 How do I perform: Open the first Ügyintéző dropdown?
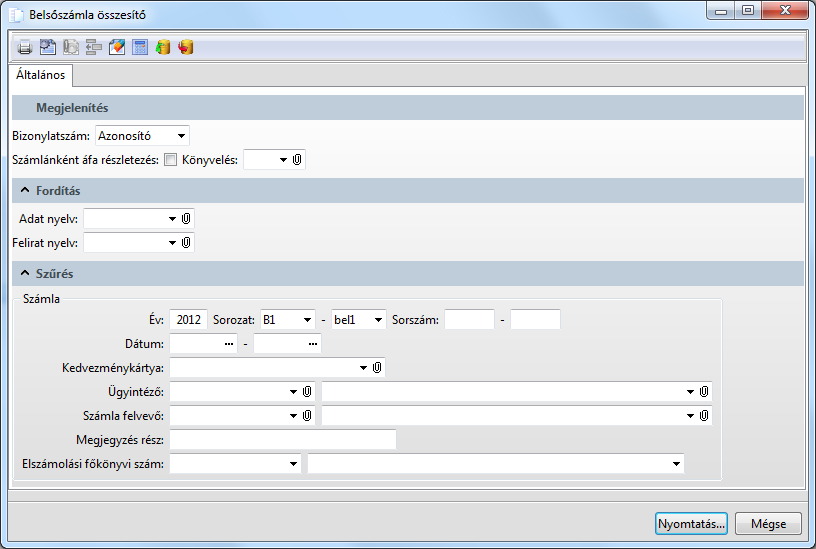pyautogui.click(x=294, y=392)
